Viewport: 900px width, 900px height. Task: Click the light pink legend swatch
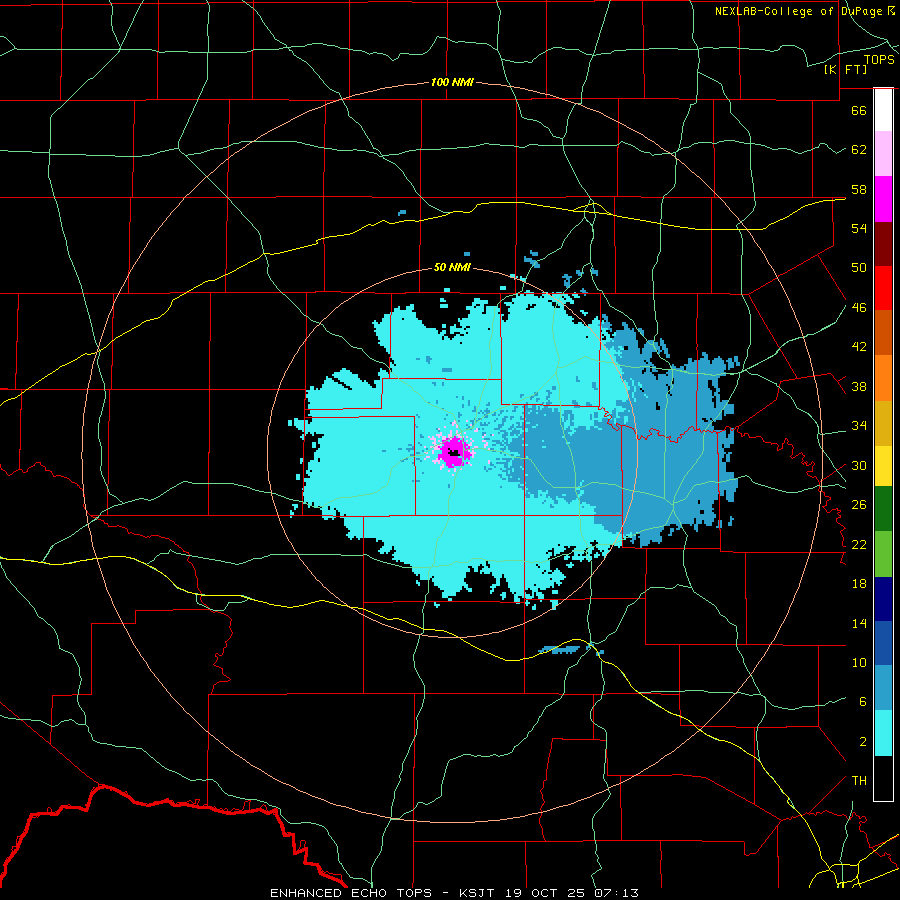point(883,154)
